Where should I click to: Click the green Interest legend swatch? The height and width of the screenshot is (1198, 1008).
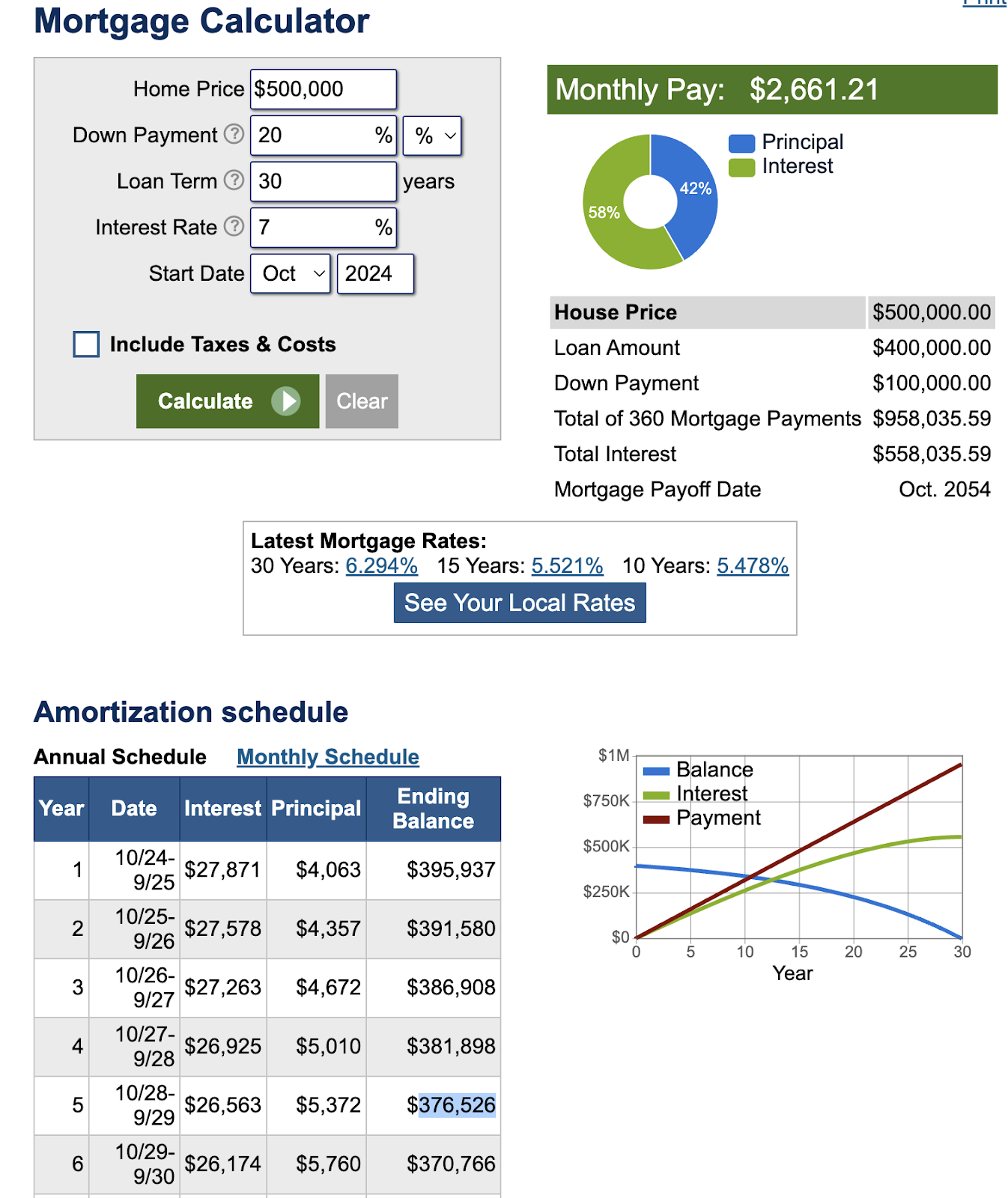(x=741, y=167)
